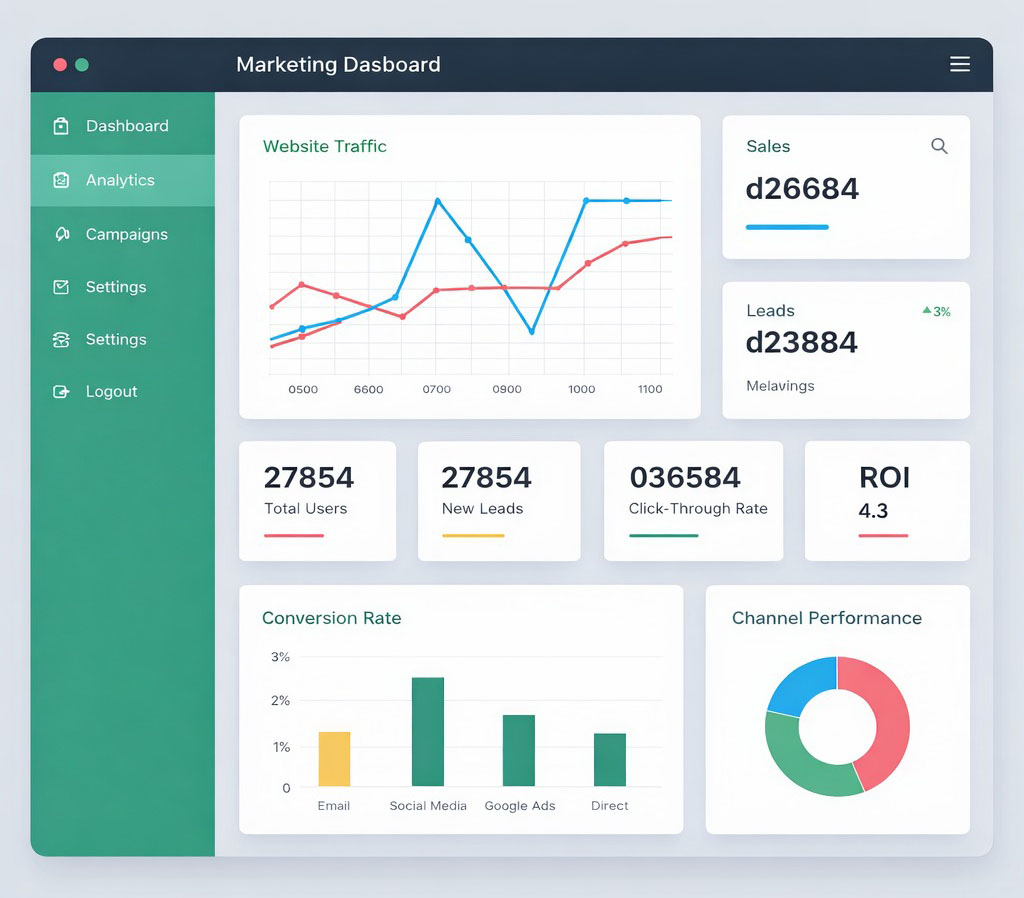
Task: Click the Analytics chart icon in sidebar
Action: coord(61,181)
